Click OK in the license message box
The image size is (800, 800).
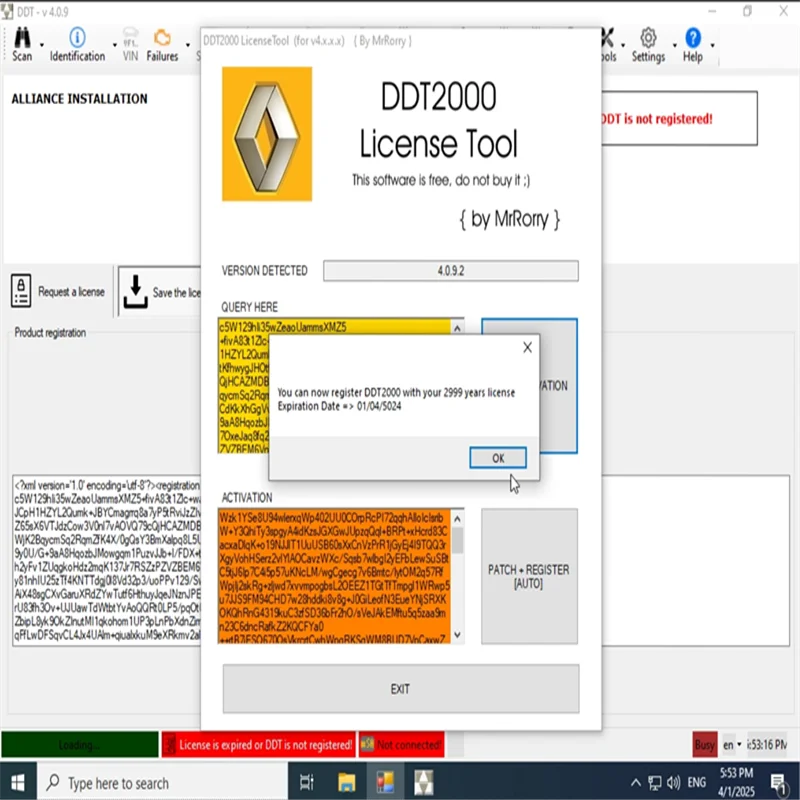click(498, 458)
